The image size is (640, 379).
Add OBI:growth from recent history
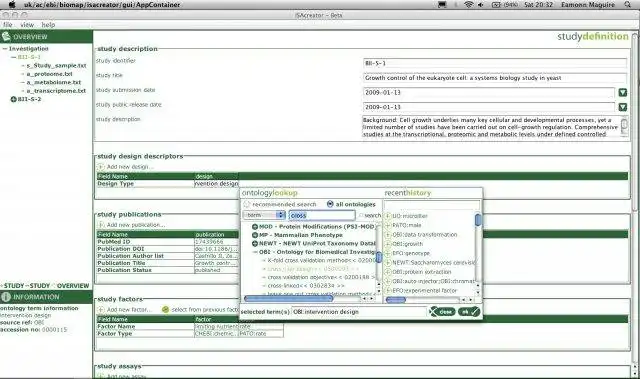(x=388, y=244)
